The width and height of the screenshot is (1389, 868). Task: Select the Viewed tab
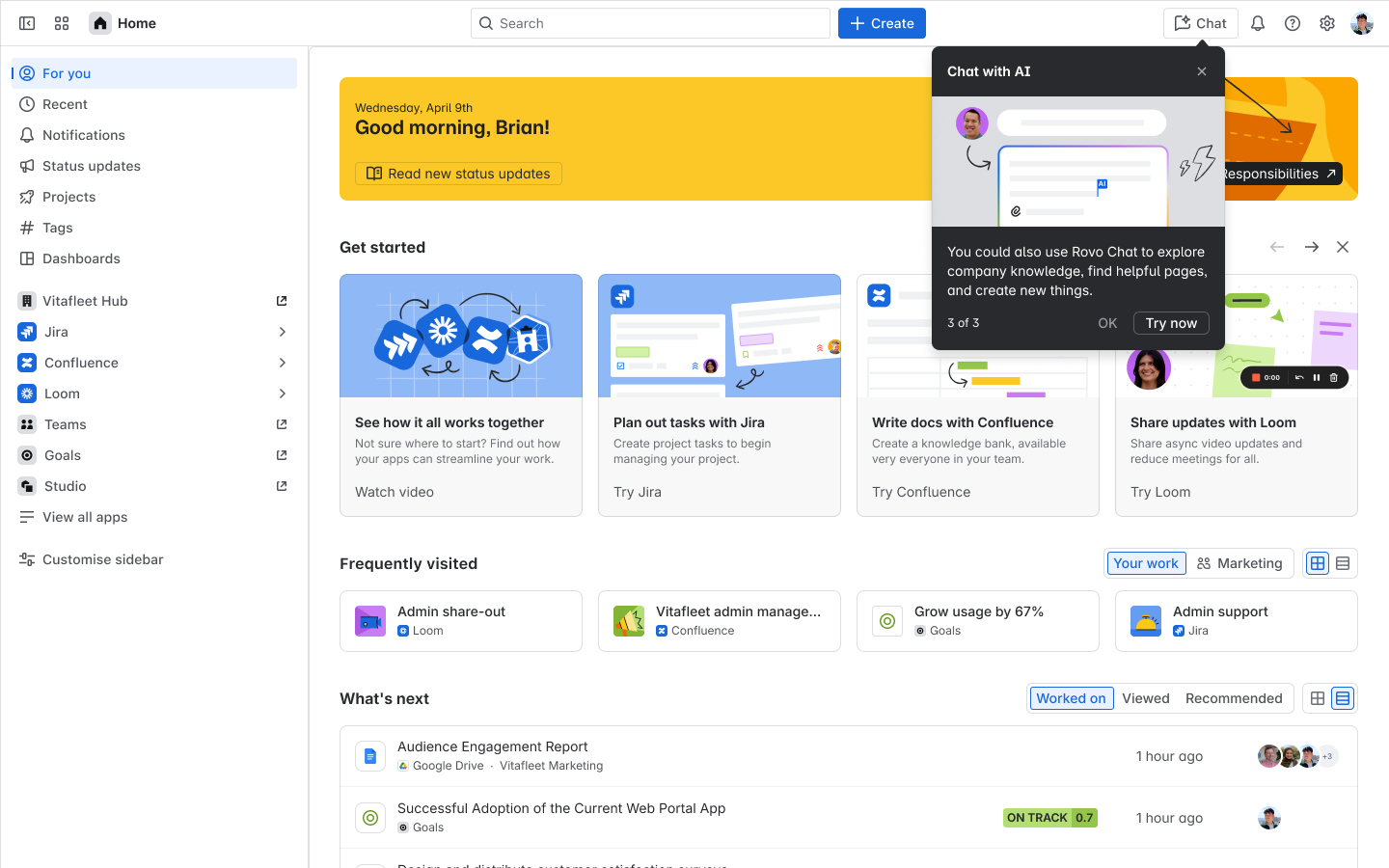click(1146, 698)
